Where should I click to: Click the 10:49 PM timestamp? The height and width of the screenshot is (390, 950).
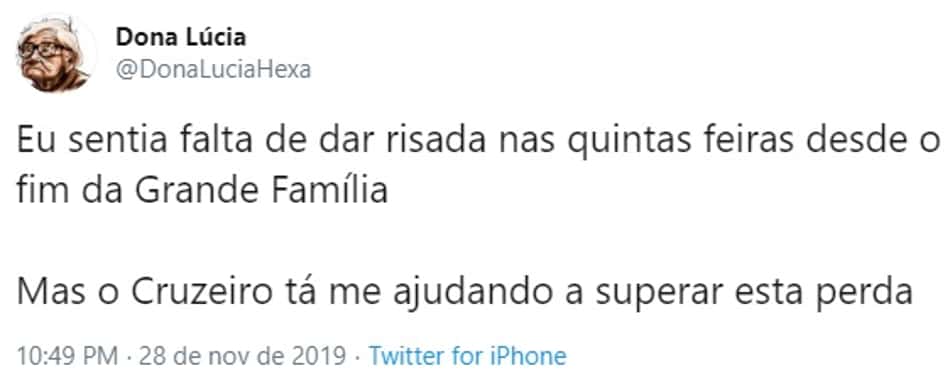(x=67, y=355)
